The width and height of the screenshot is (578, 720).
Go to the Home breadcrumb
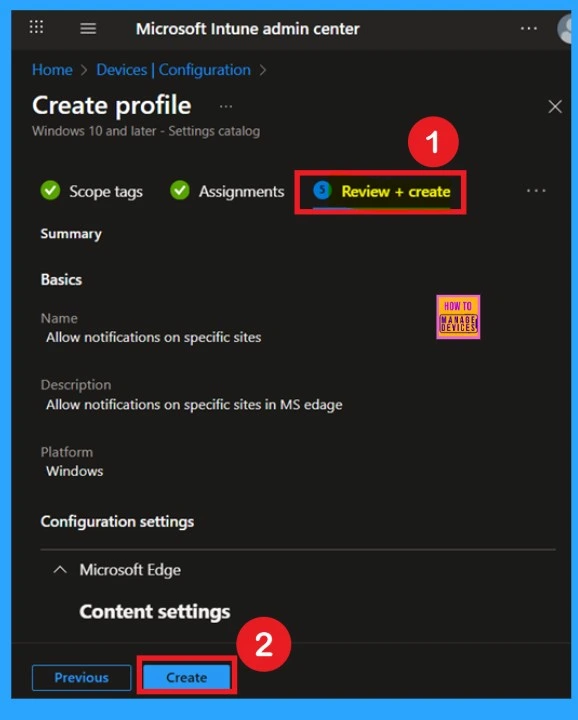(x=52, y=70)
